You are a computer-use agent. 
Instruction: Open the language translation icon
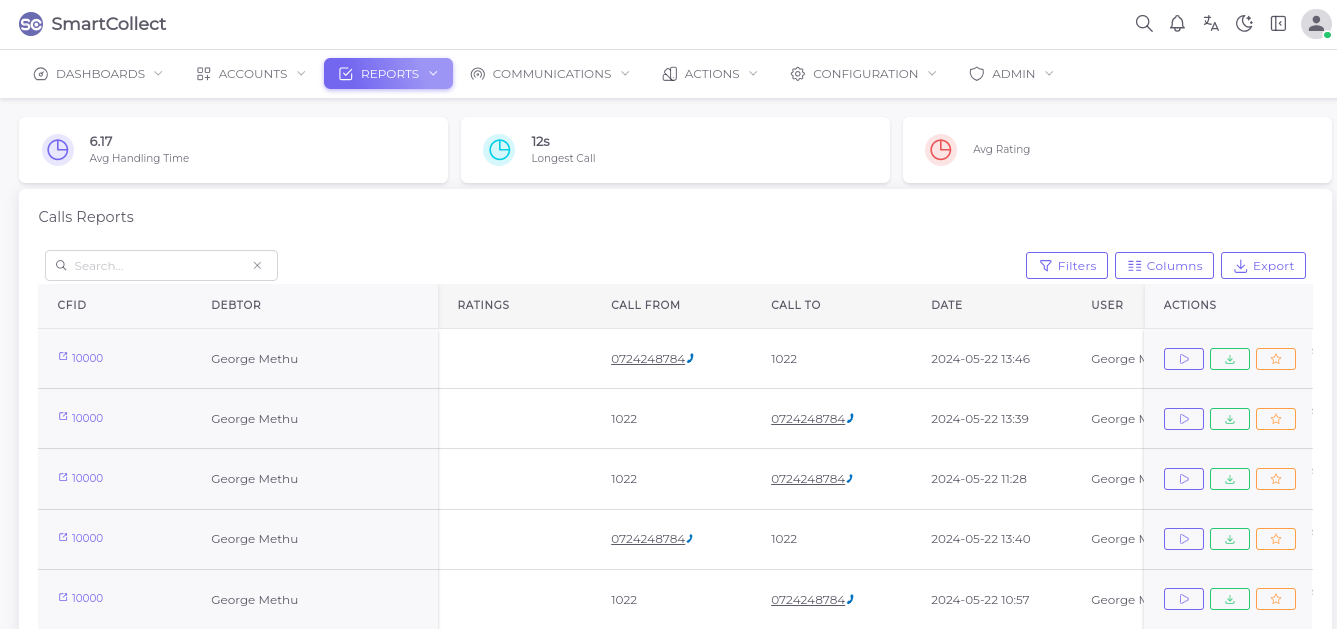(x=1211, y=24)
